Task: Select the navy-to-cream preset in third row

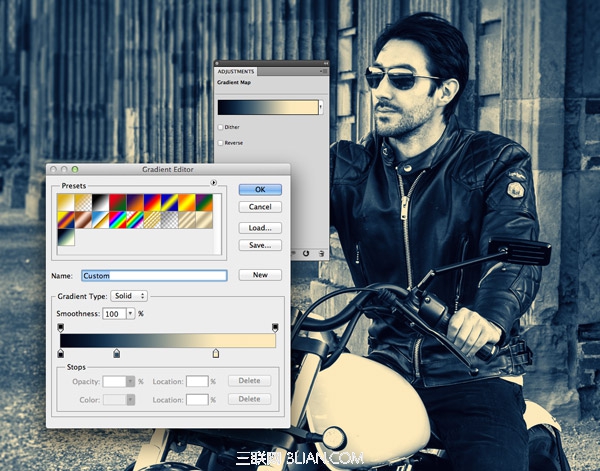Action: pos(66,237)
